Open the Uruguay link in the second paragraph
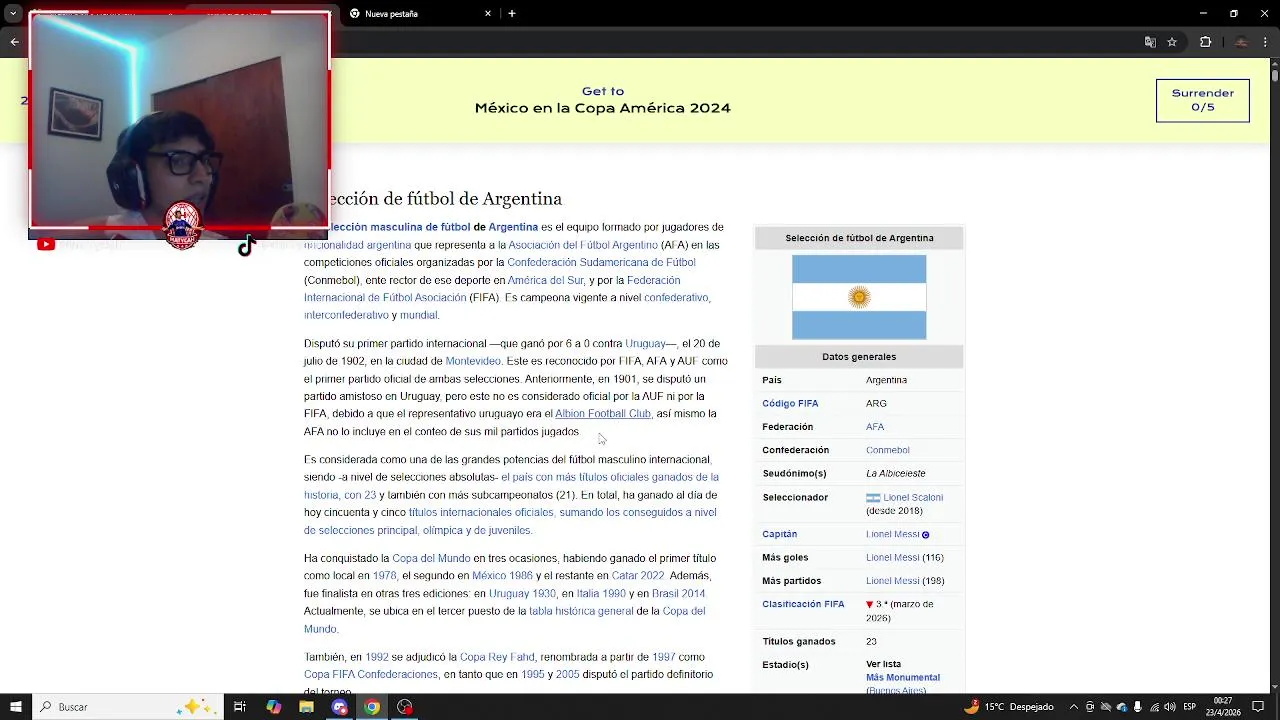 tap(645, 344)
